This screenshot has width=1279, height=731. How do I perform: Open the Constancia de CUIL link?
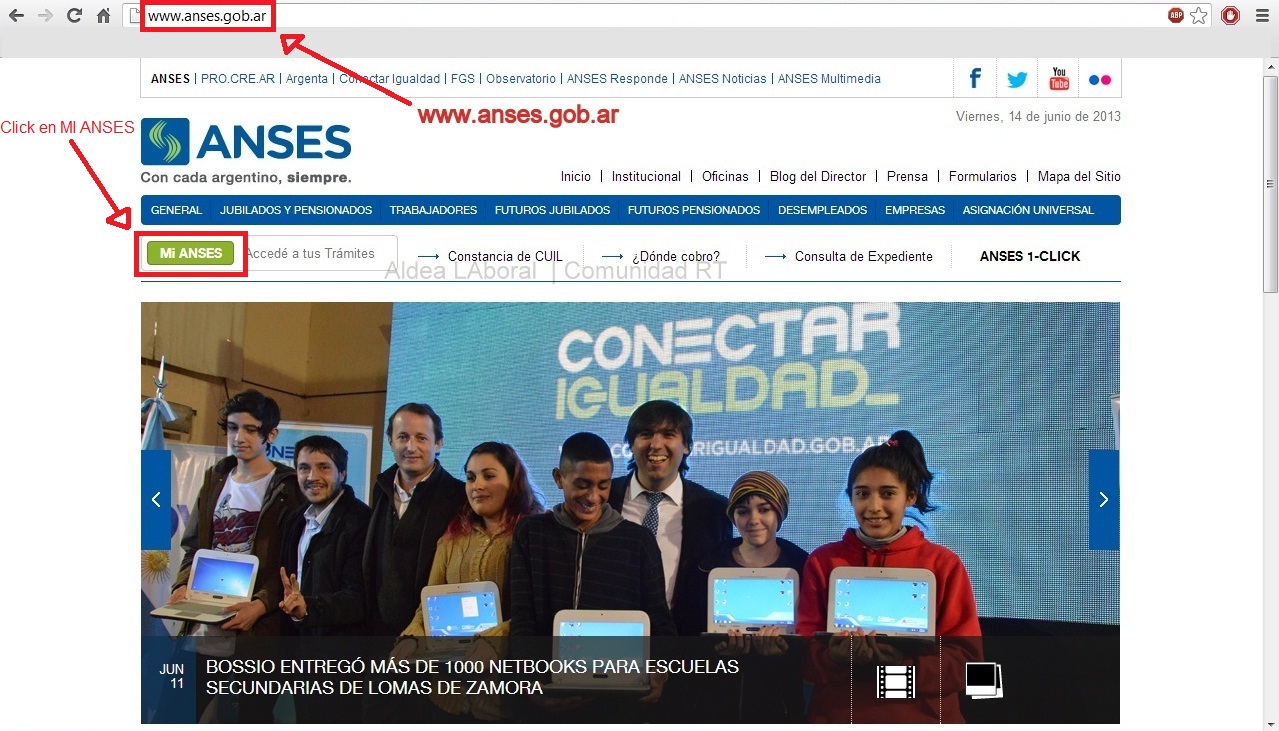(x=505, y=257)
